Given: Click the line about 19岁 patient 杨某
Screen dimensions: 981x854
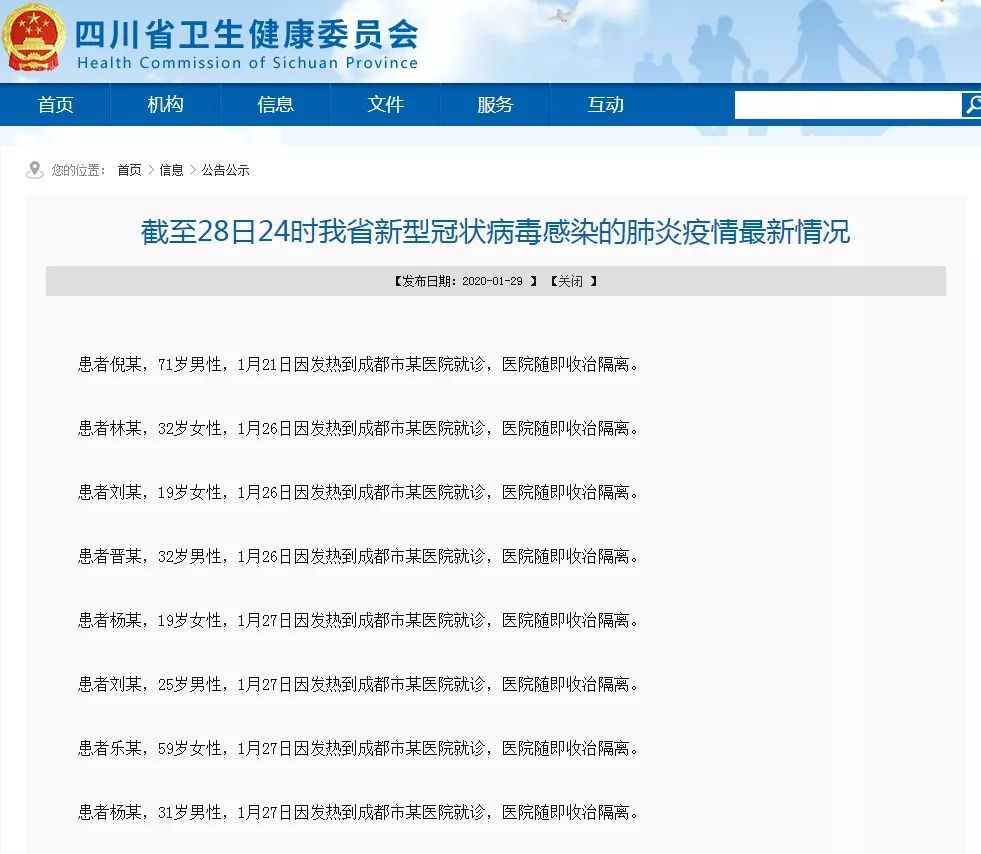Looking at the screenshot, I should pyautogui.click(x=358, y=621).
